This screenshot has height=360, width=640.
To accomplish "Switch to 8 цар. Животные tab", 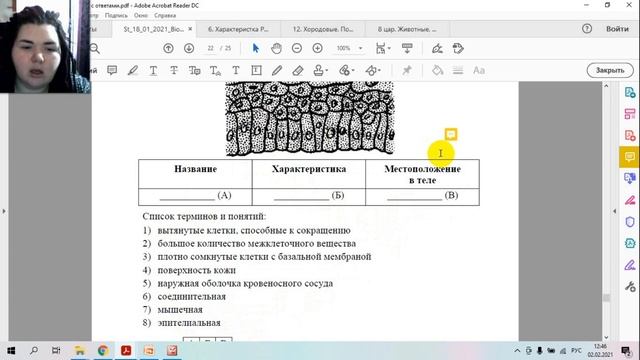I will 407,29.
